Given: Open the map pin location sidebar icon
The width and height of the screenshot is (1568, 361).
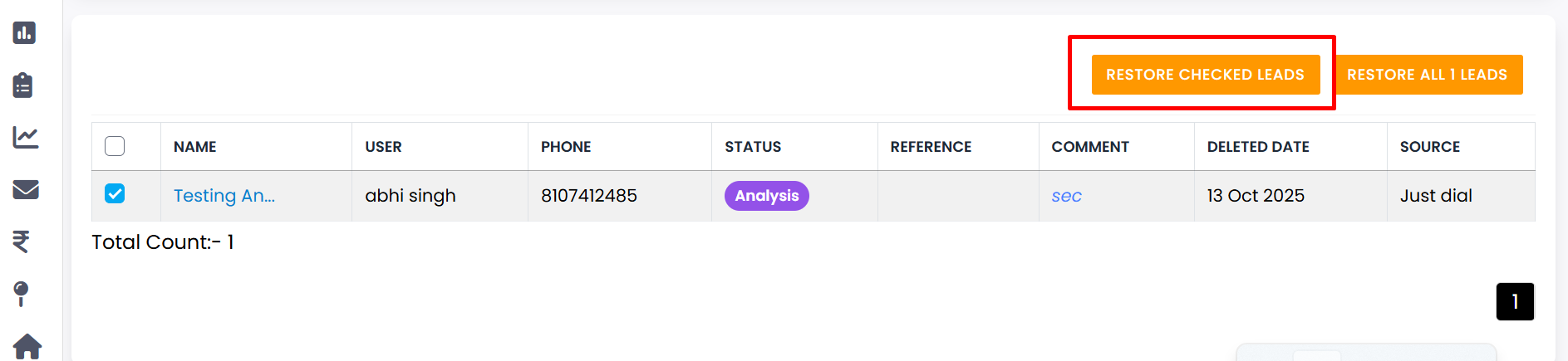Looking at the screenshot, I should tap(22, 293).
